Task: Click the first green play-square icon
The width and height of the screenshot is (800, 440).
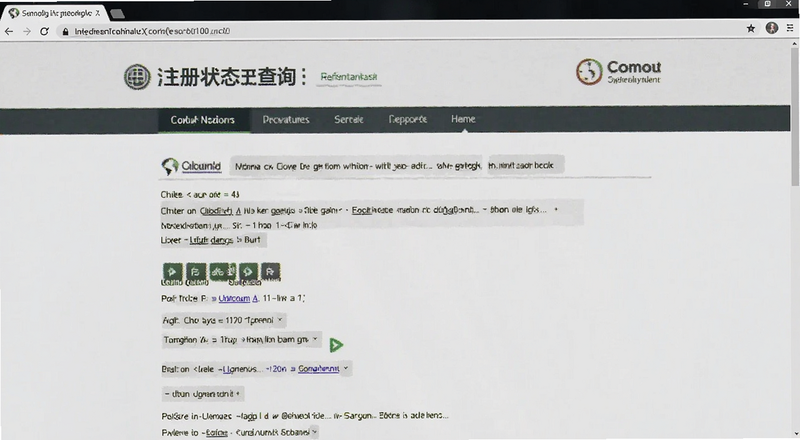Action: [x=172, y=272]
